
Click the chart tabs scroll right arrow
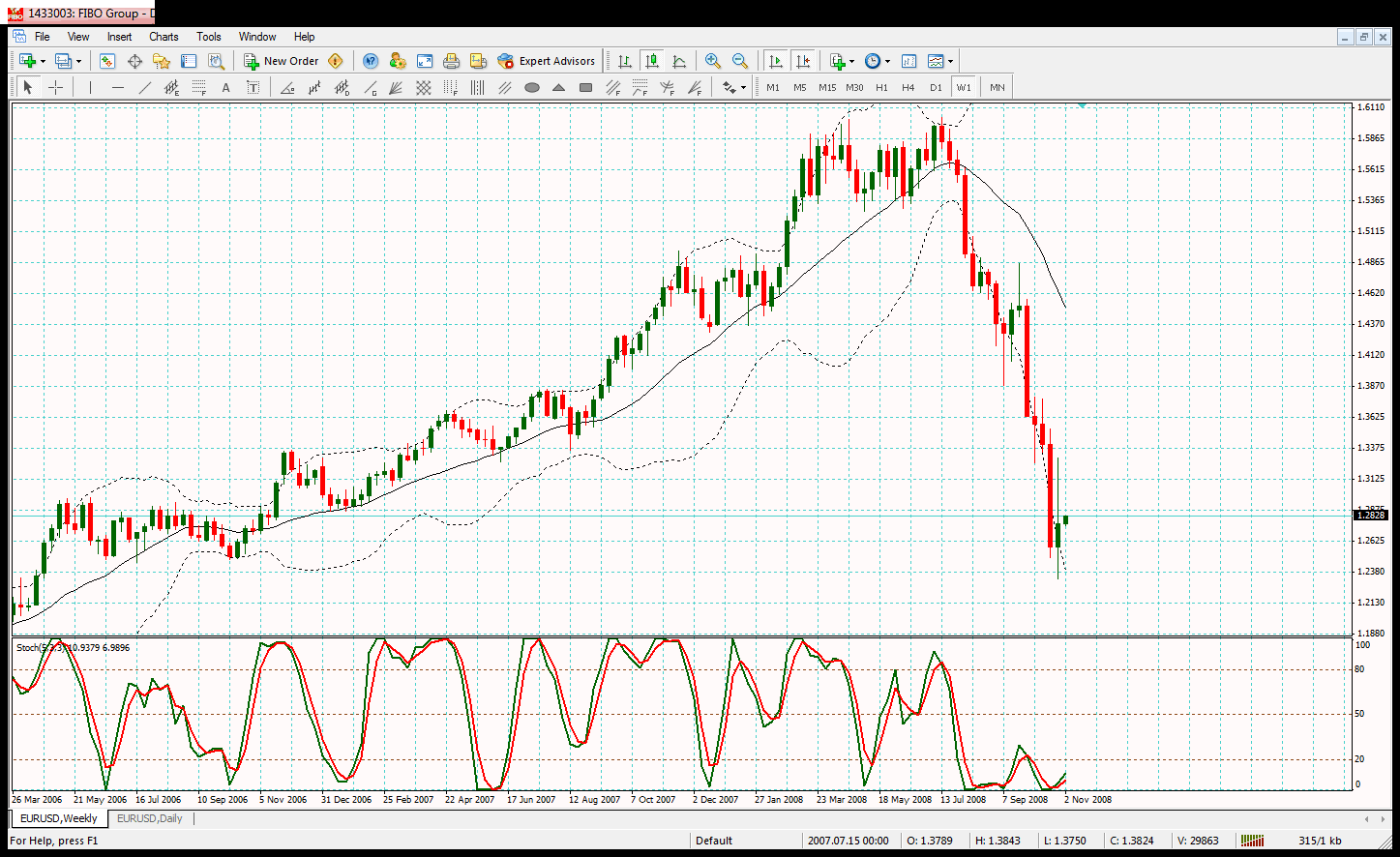pyautogui.click(x=1381, y=819)
